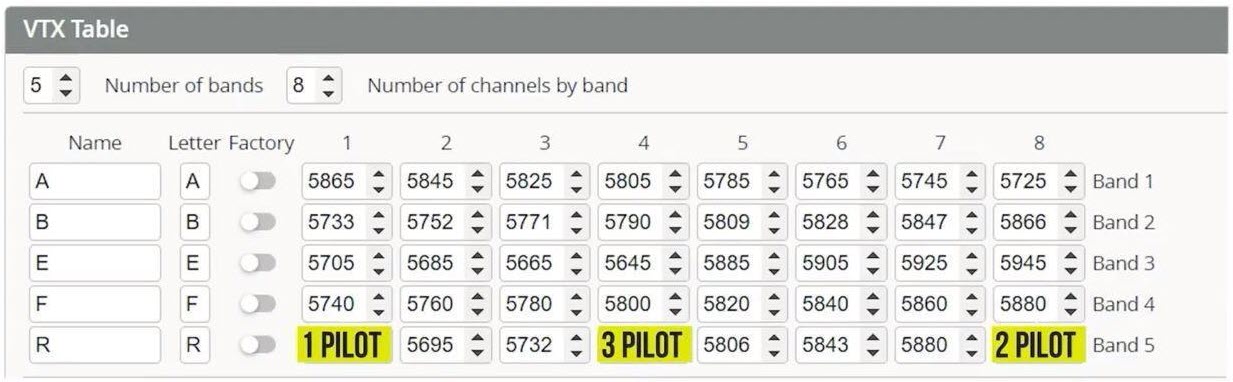Click the channels by band stepper arrows
1233x382 pixels.
click(329, 85)
